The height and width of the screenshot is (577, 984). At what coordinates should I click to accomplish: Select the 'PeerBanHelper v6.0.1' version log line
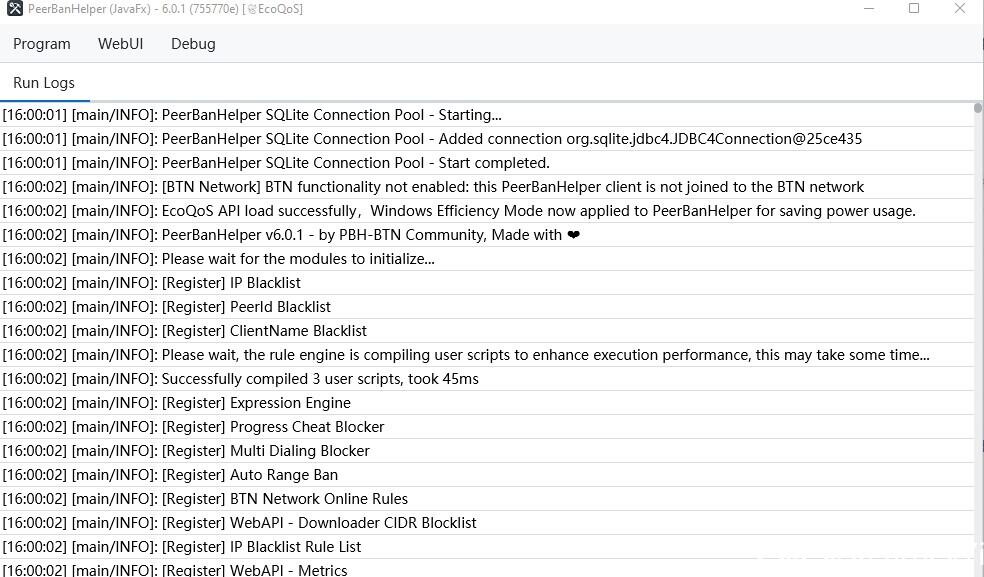tap(291, 235)
